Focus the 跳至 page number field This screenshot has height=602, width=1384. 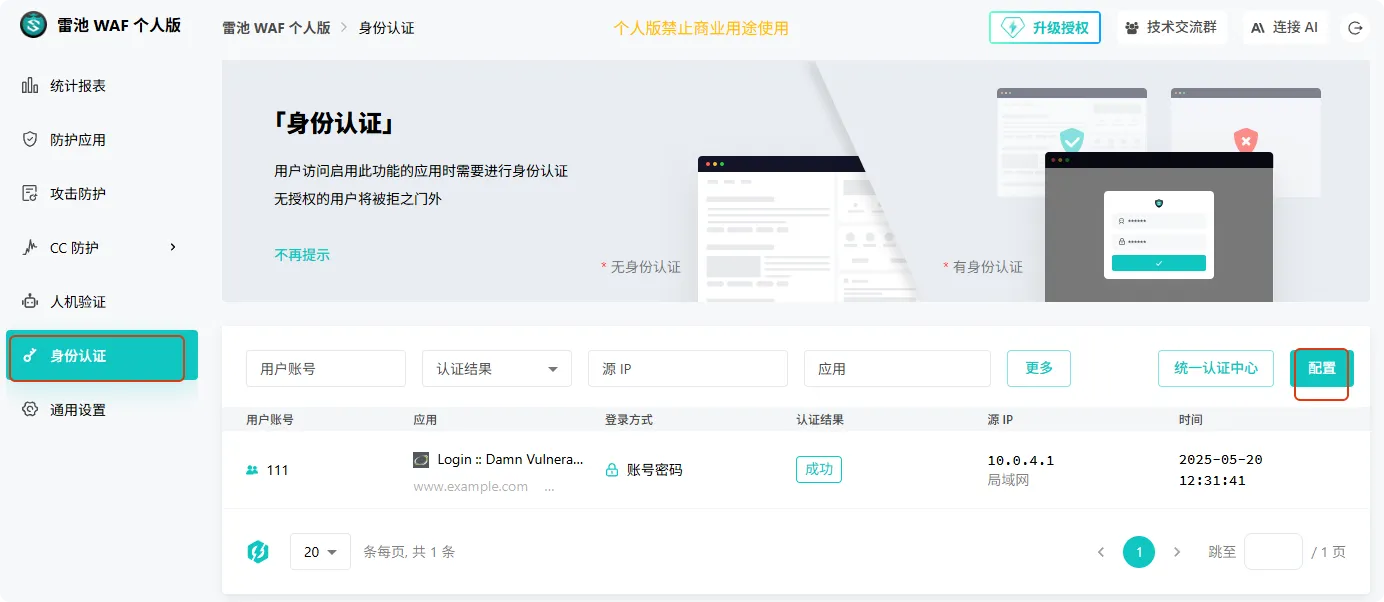tap(1273, 552)
